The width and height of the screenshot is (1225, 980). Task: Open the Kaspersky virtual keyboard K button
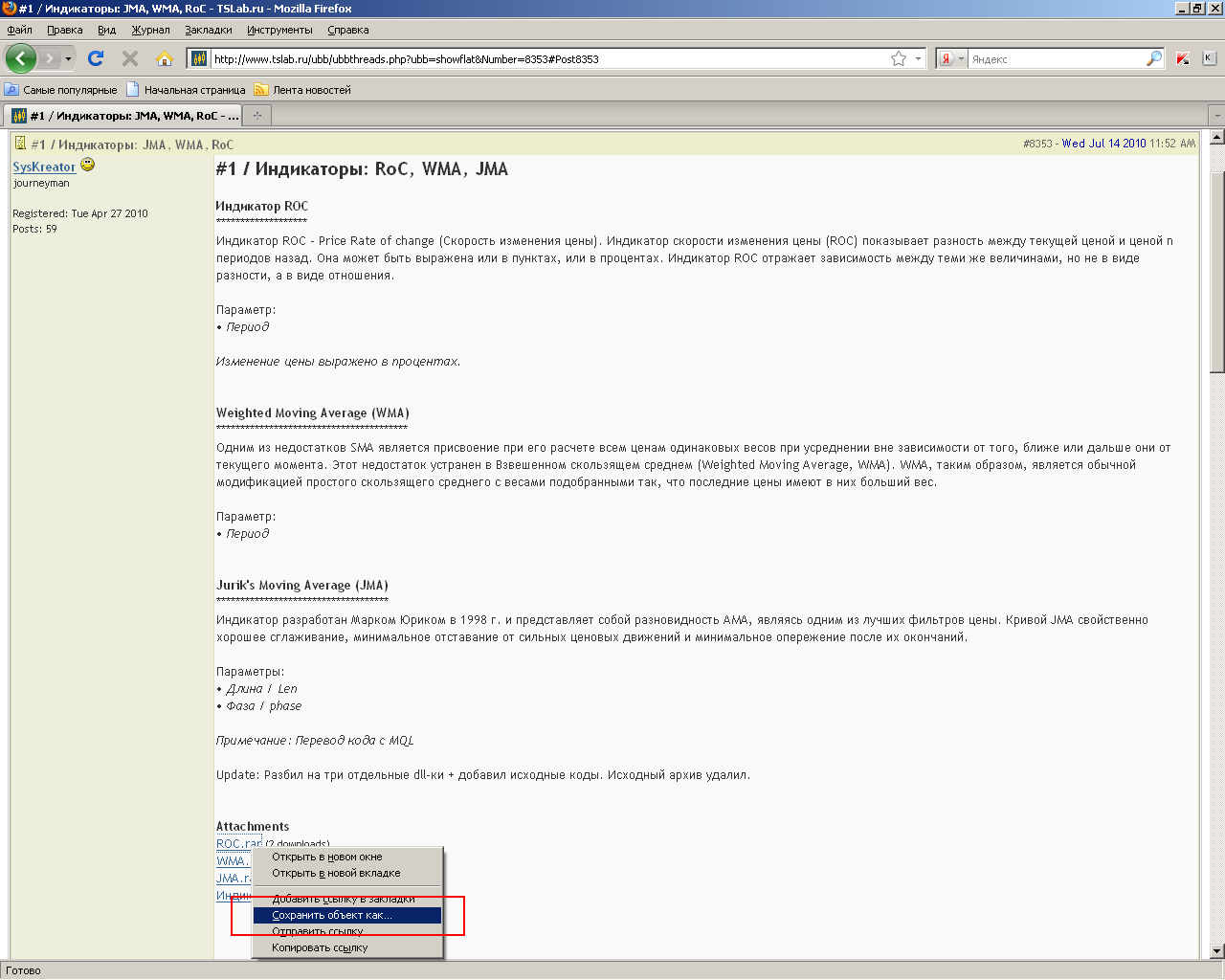click(x=1209, y=58)
